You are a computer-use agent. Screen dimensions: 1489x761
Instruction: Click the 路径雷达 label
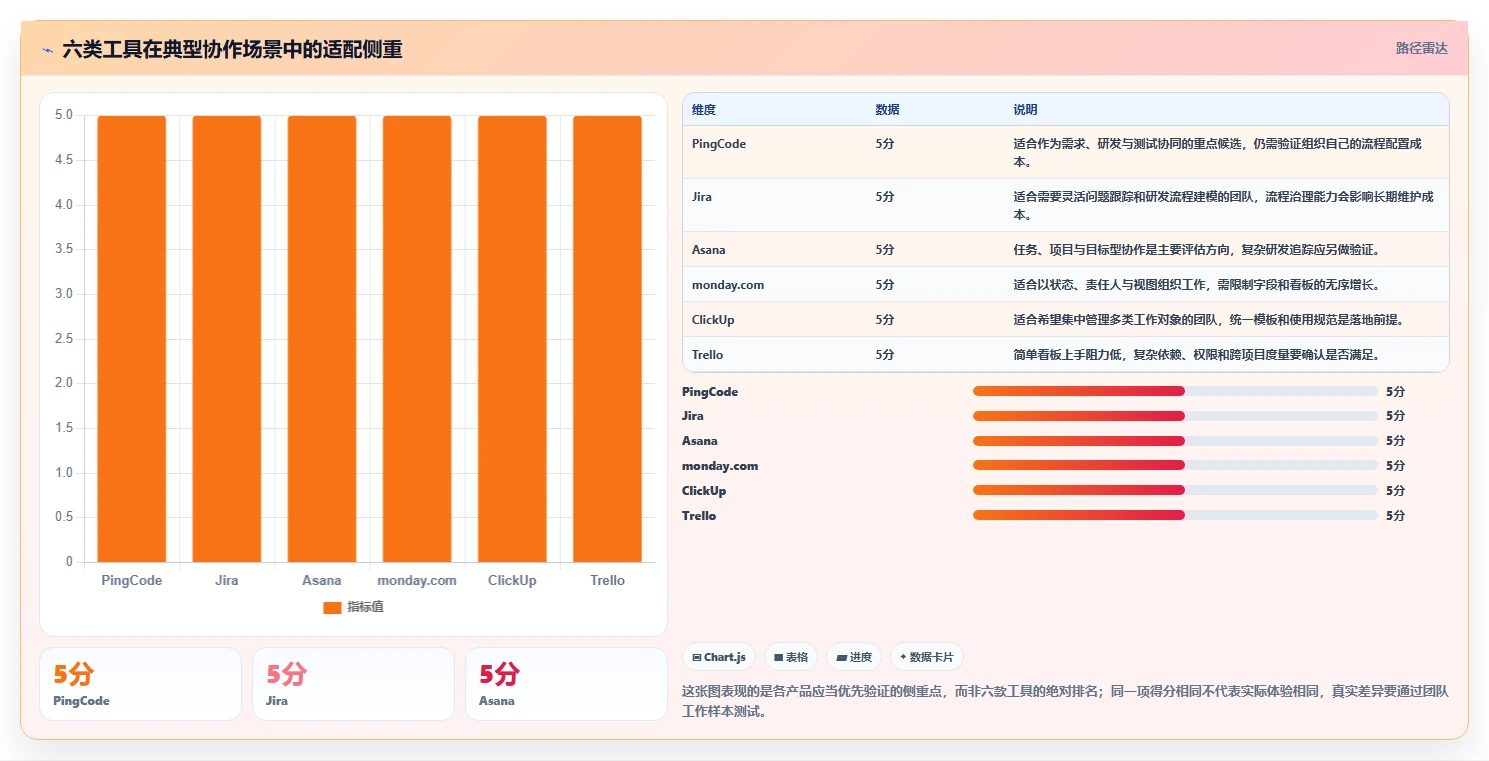pos(1421,48)
